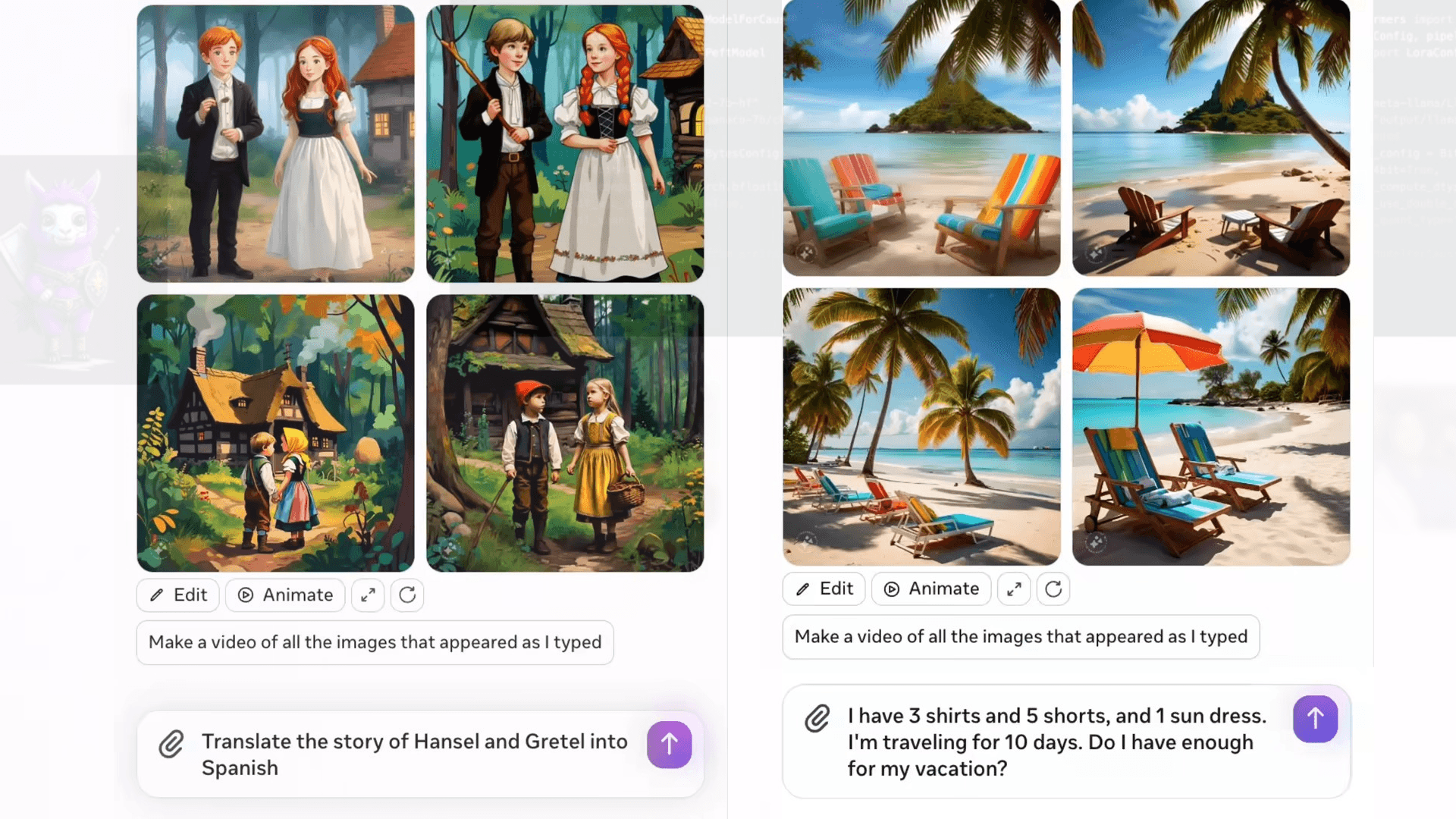Animate the Hansel and Gretel images
This screenshot has width=1456, height=819.
pyautogui.click(x=286, y=595)
